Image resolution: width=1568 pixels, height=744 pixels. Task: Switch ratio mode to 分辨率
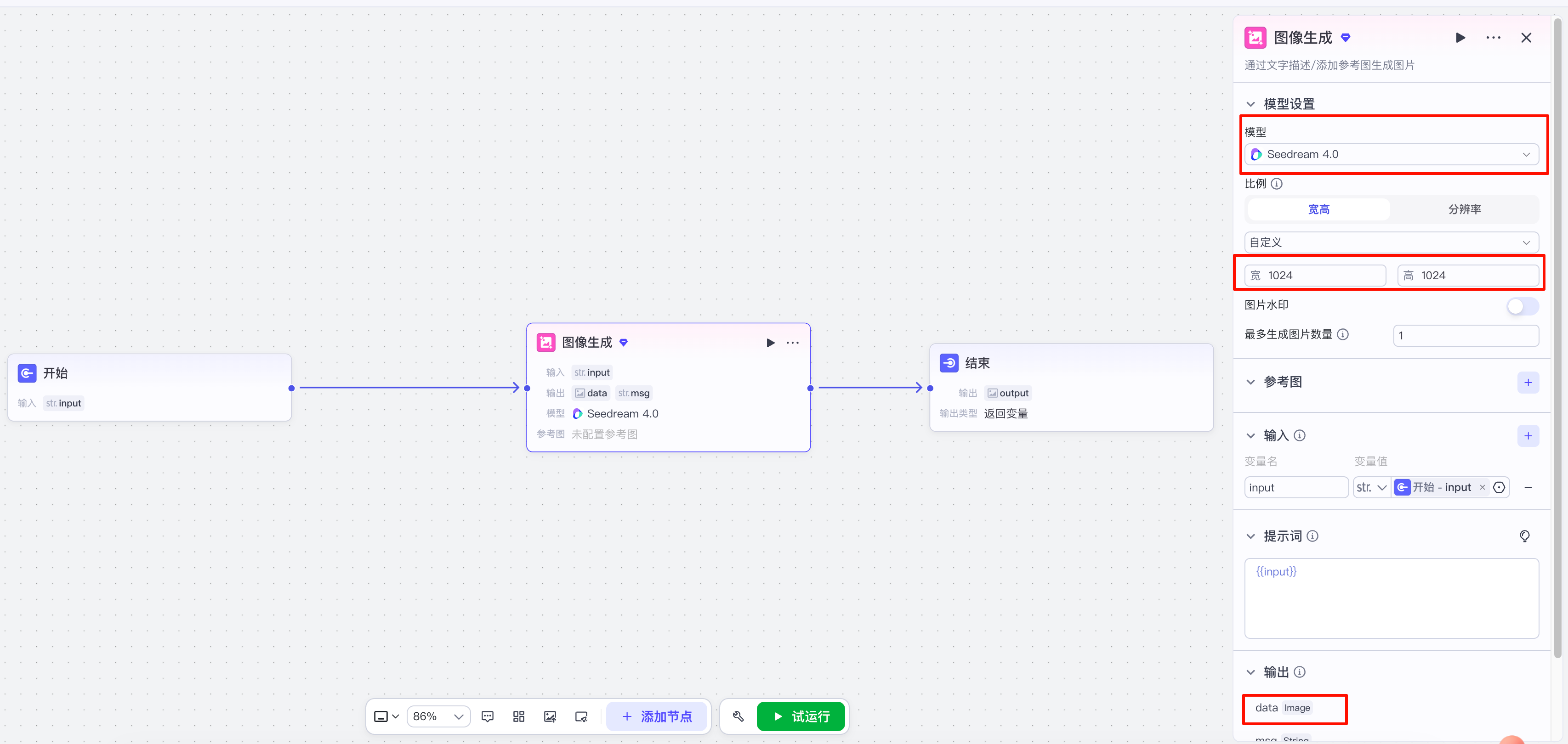[x=1464, y=209]
